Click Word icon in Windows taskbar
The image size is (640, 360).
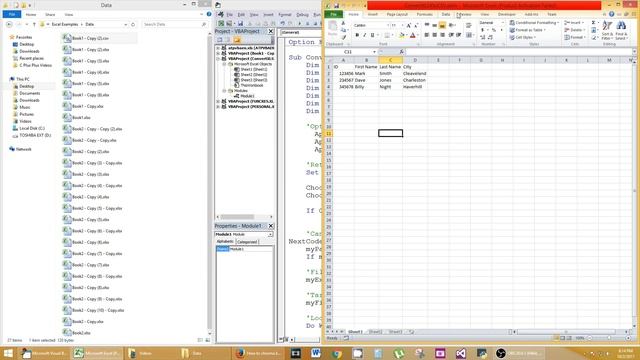[x=316, y=353]
